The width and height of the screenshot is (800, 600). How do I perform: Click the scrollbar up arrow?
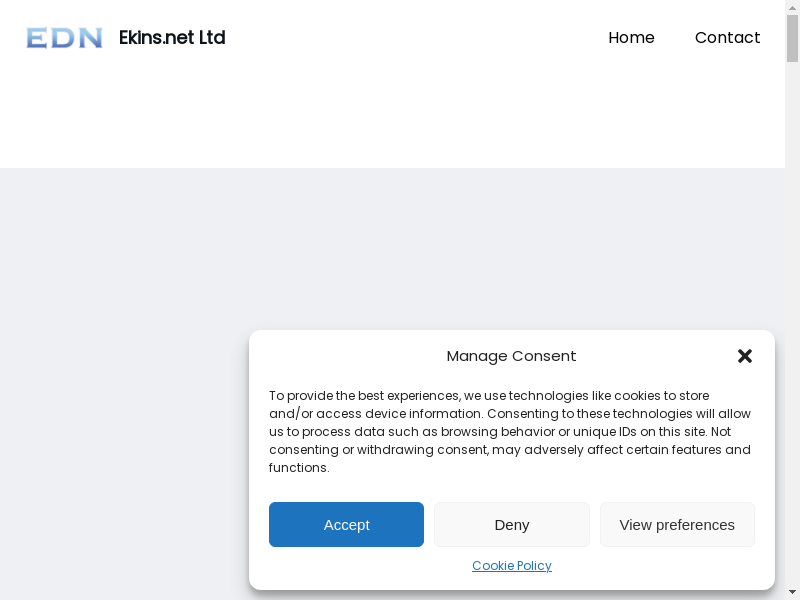(792, 7)
